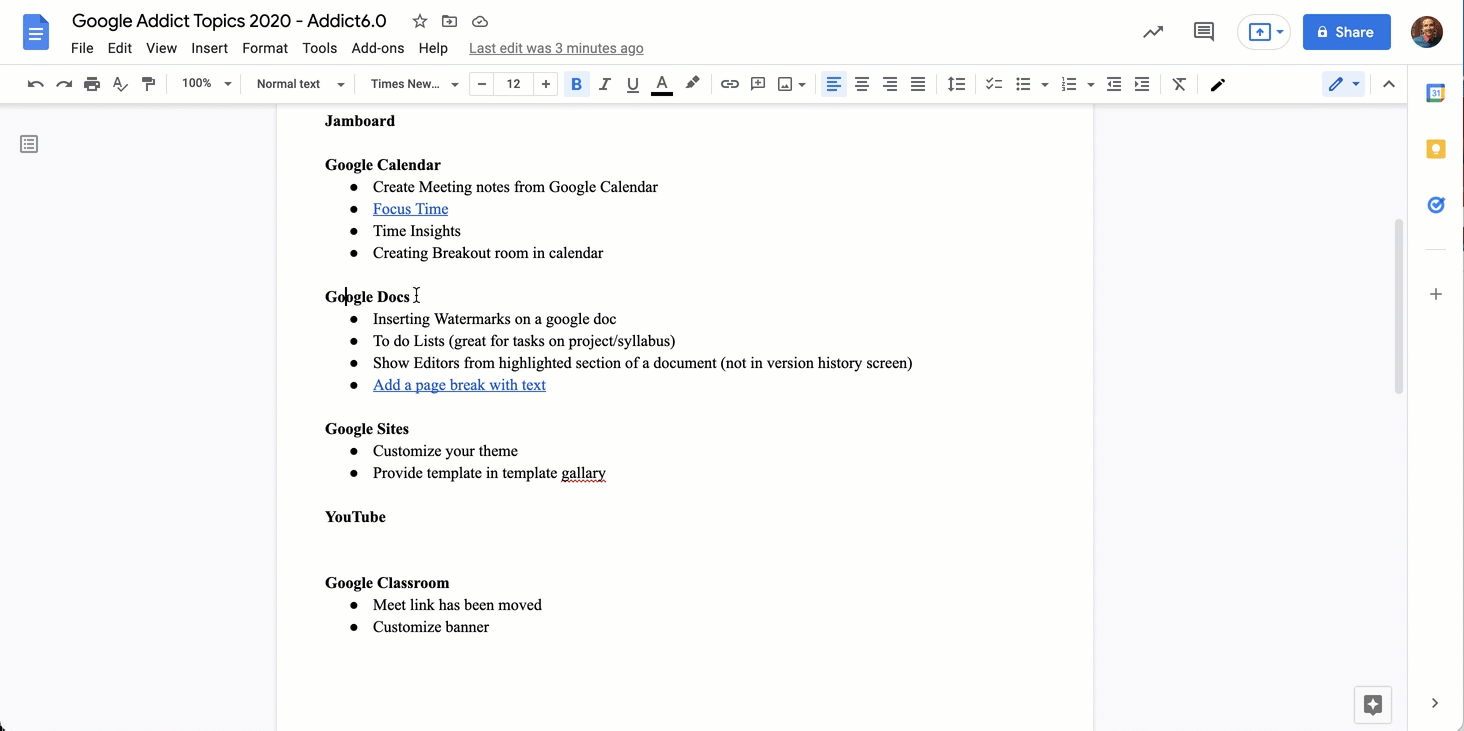Open the Insert menu
1464x731 pixels.
tap(210, 48)
